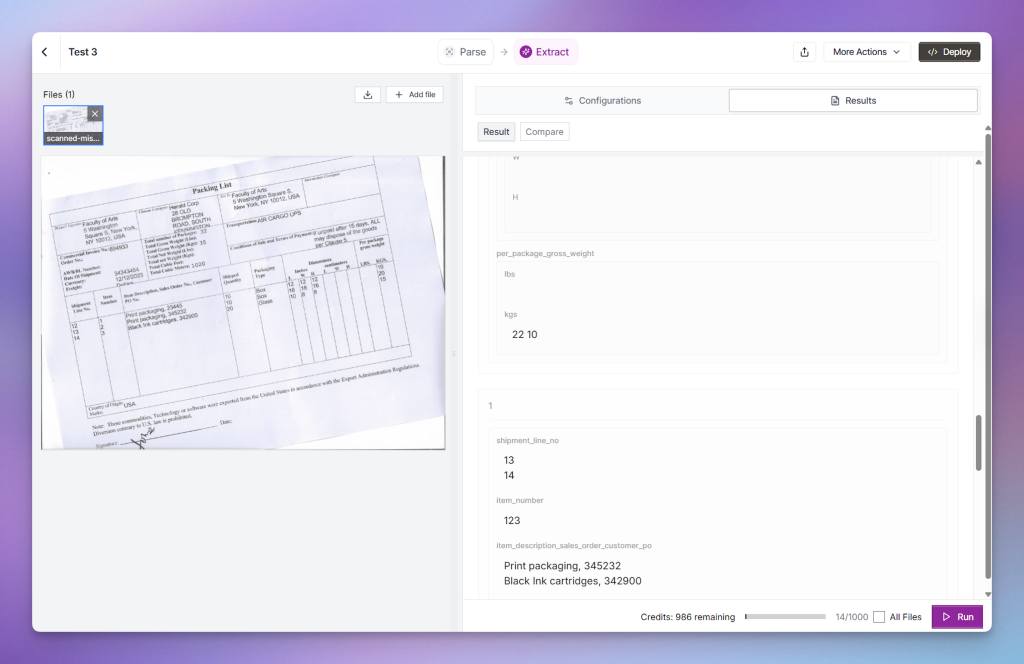Click the Deploy button

(x=949, y=52)
